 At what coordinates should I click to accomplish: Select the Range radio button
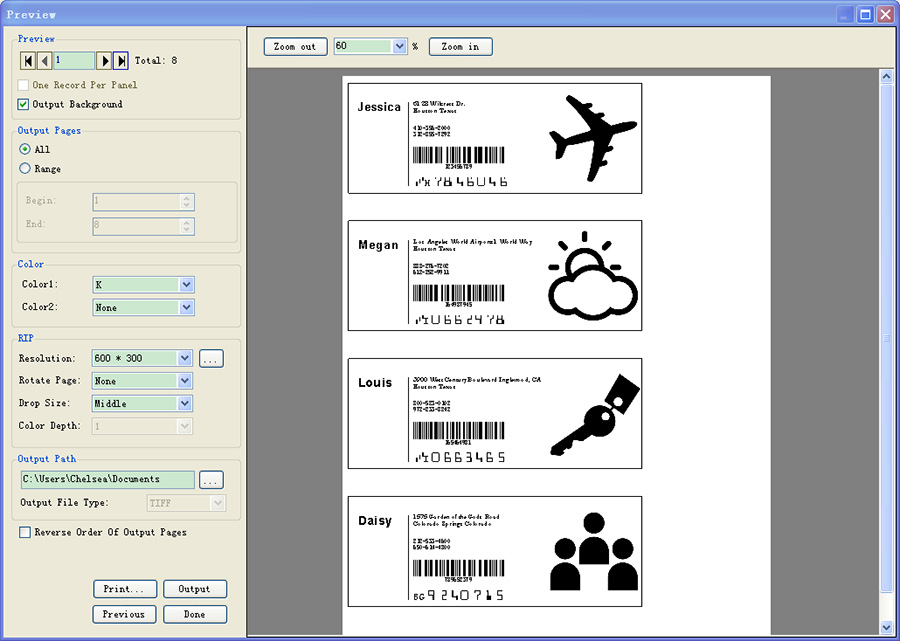[25, 169]
